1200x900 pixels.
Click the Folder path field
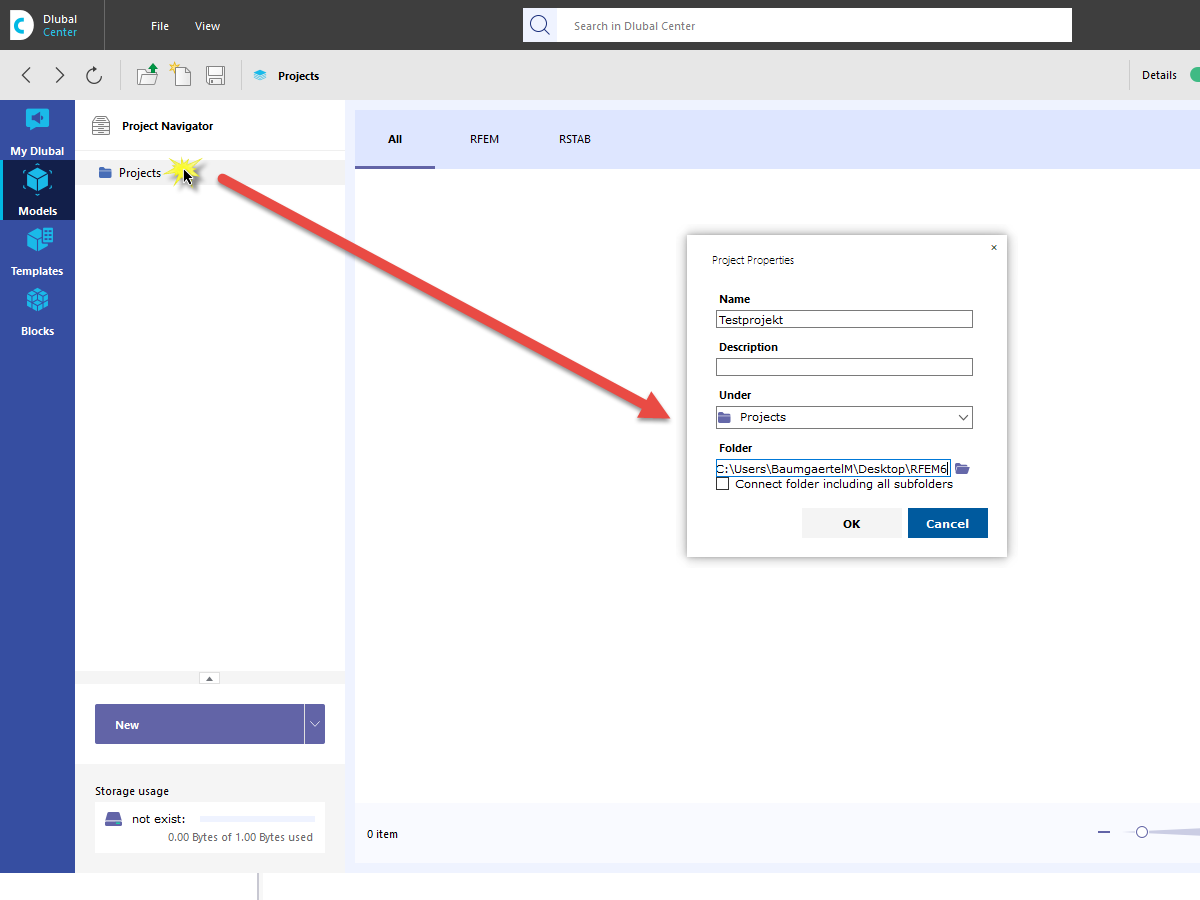point(832,468)
